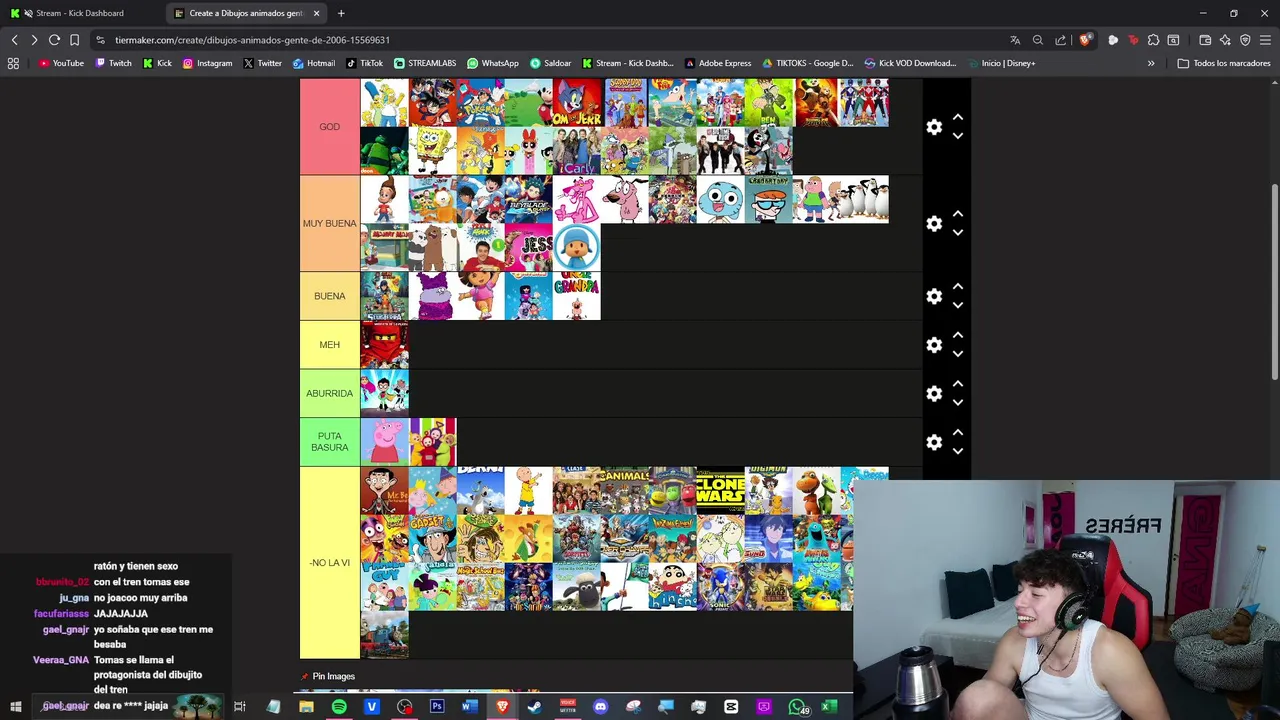1280x720 pixels.
Task: Open settings gear for BUENA tier
Action: pyautogui.click(x=934, y=296)
